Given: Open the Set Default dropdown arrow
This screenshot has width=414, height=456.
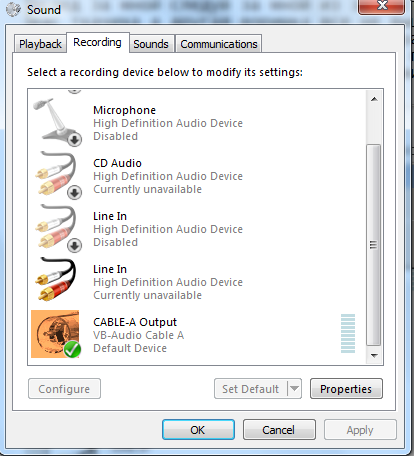Looking at the screenshot, I should [294, 388].
